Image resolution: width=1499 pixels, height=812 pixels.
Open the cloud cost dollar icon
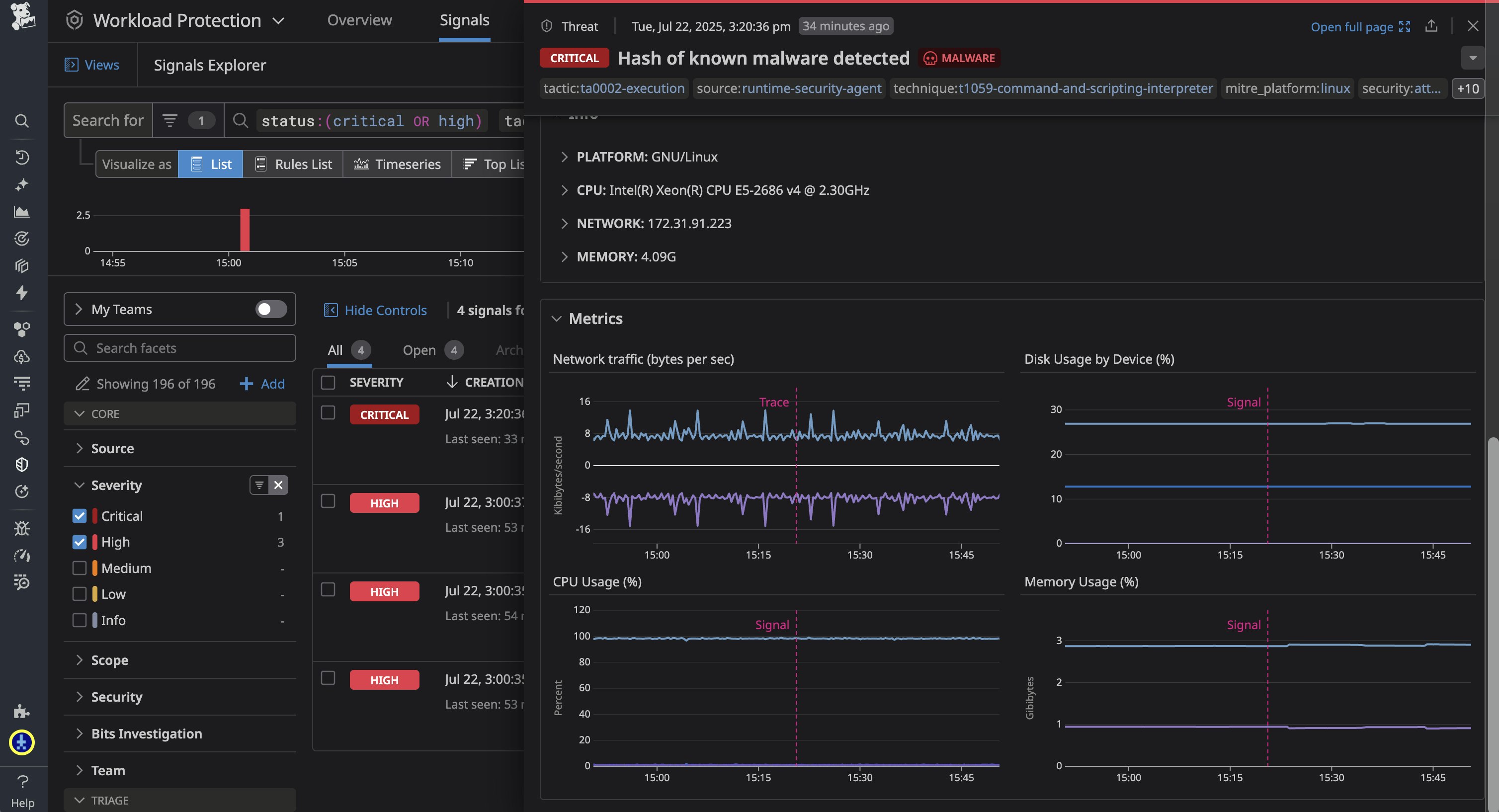click(x=21, y=357)
